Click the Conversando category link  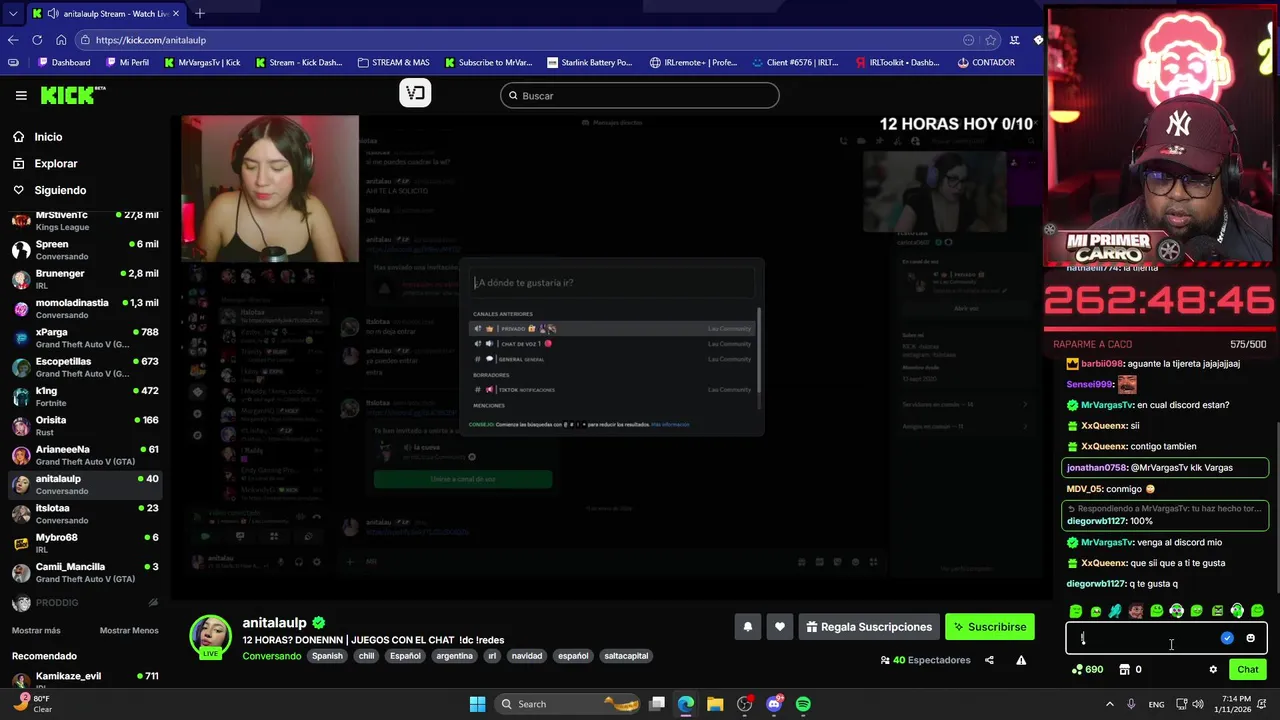point(272,656)
